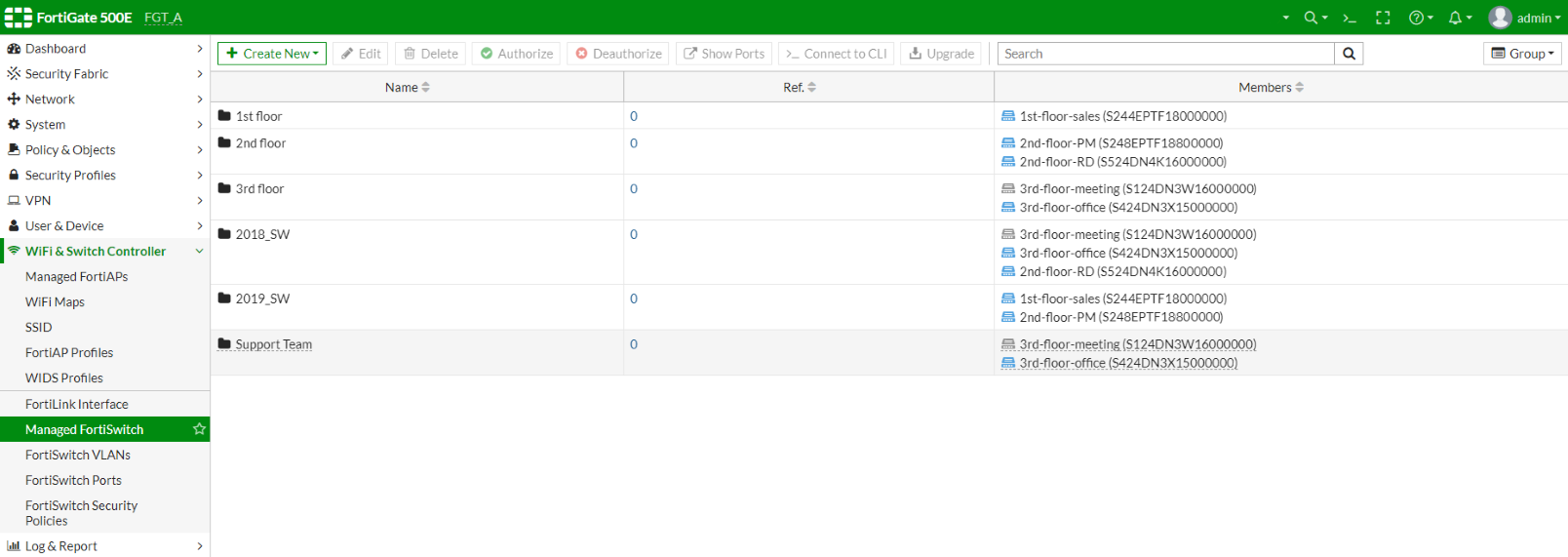Click the 2nd floor folder icon
Viewport: 1568px width, 557px height.
click(224, 142)
